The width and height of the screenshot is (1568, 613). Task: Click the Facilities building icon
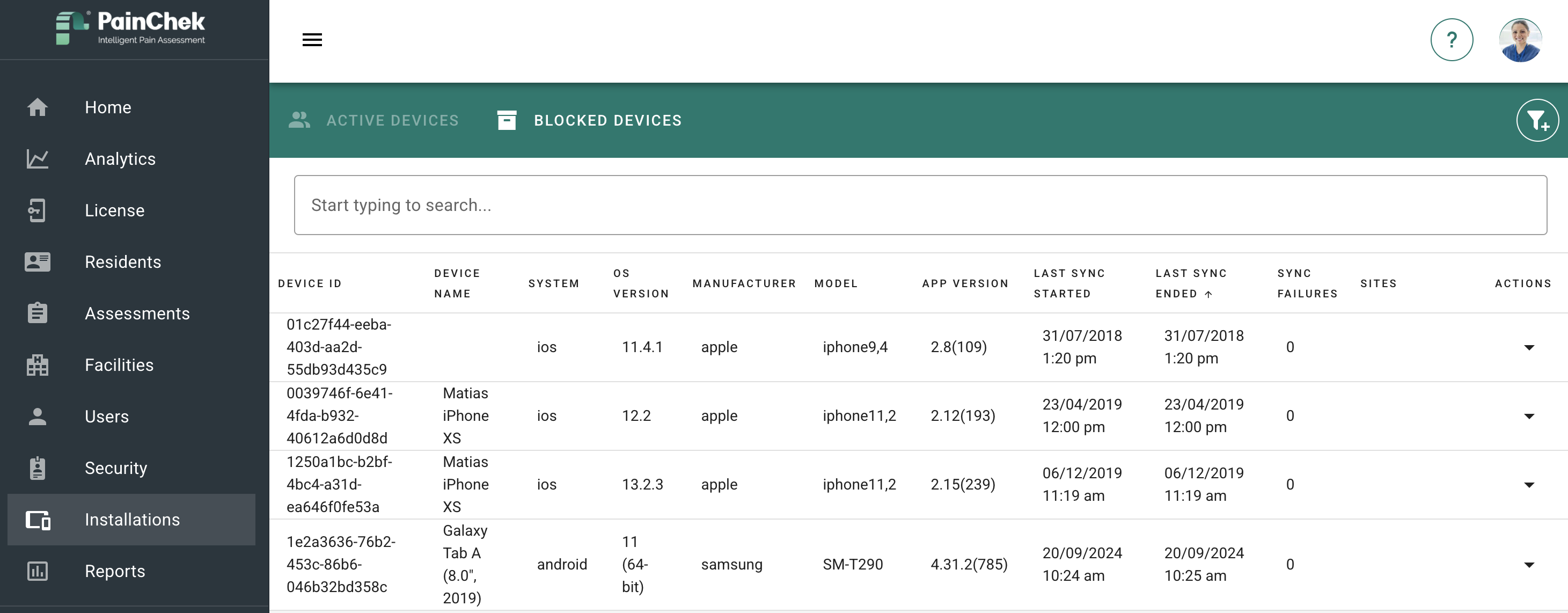coord(38,365)
